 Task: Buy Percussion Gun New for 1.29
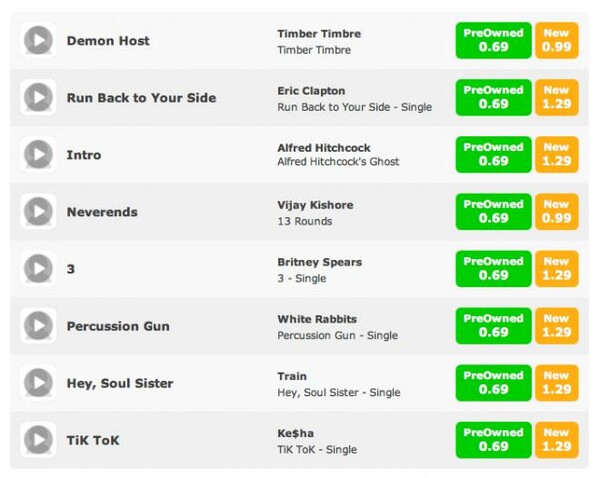pyautogui.click(x=556, y=325)
